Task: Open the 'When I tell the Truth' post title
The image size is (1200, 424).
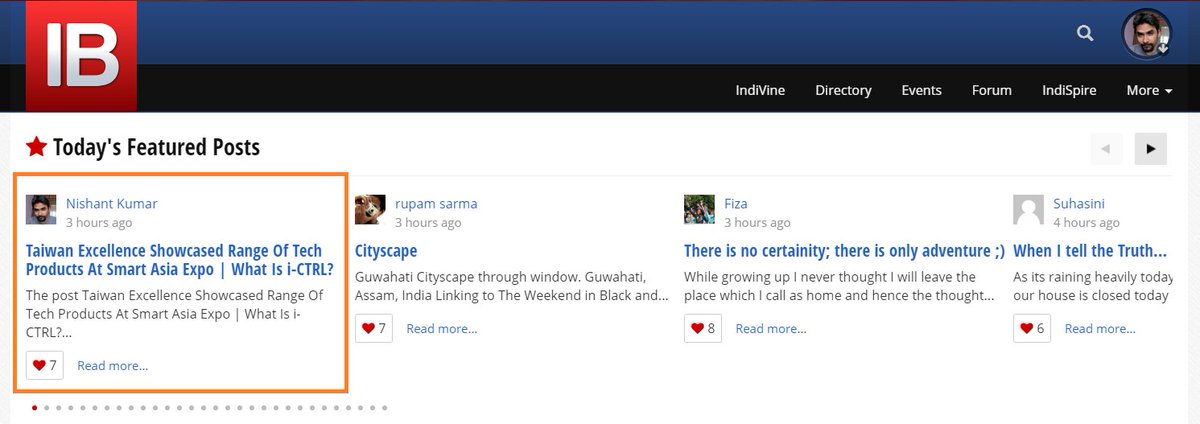Action: 1090,250
